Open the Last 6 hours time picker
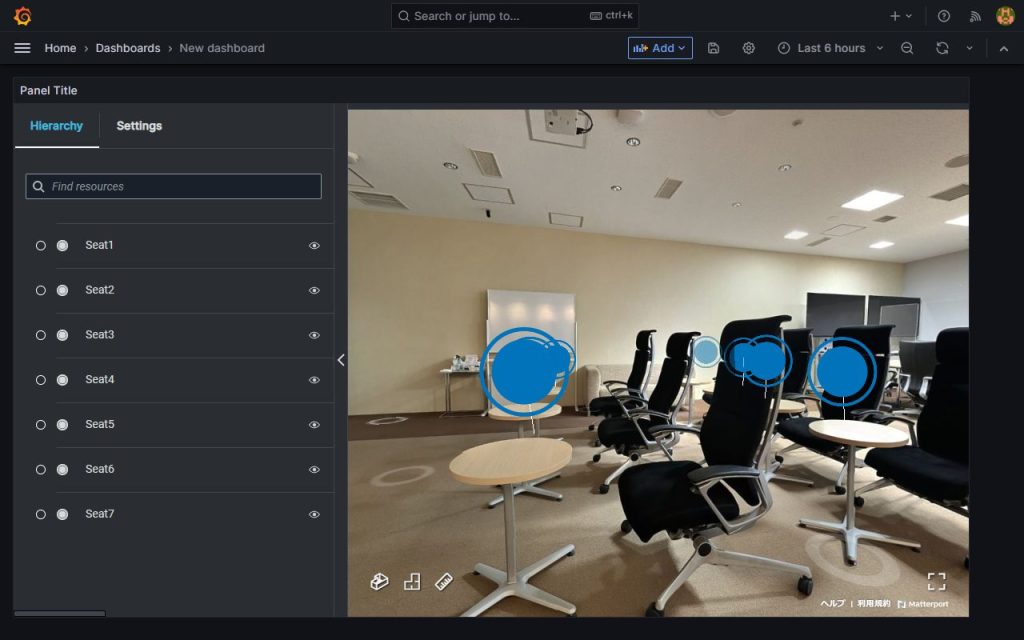Image resolution: width=1024 pixels, height=640 pixels. tap(830, 48)
